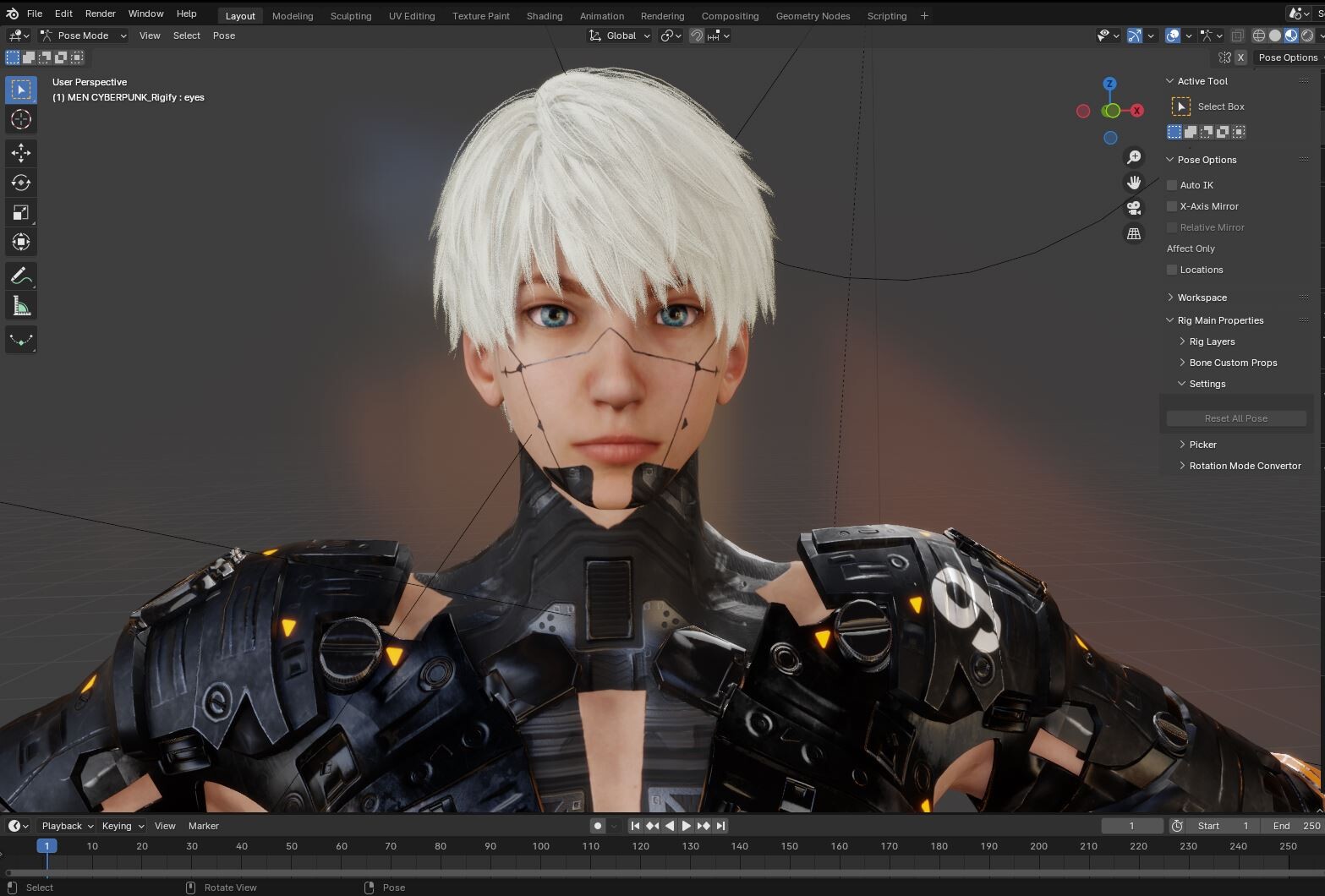1325x896 pixels.
Task: Expand the Rotation Mode Convertor subpanel
Action: click(1245, 466)
